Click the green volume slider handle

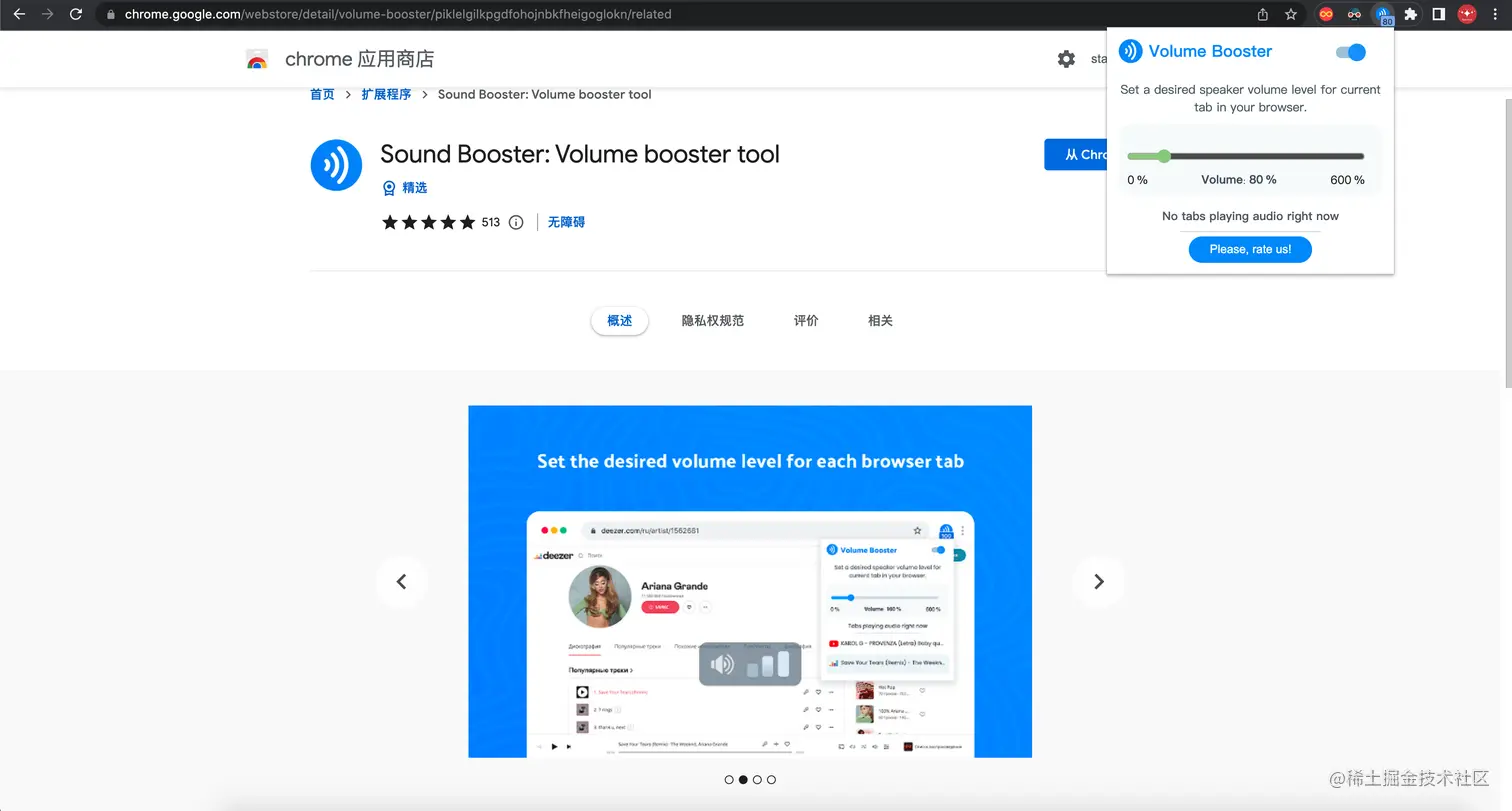tap(1164, 156)
